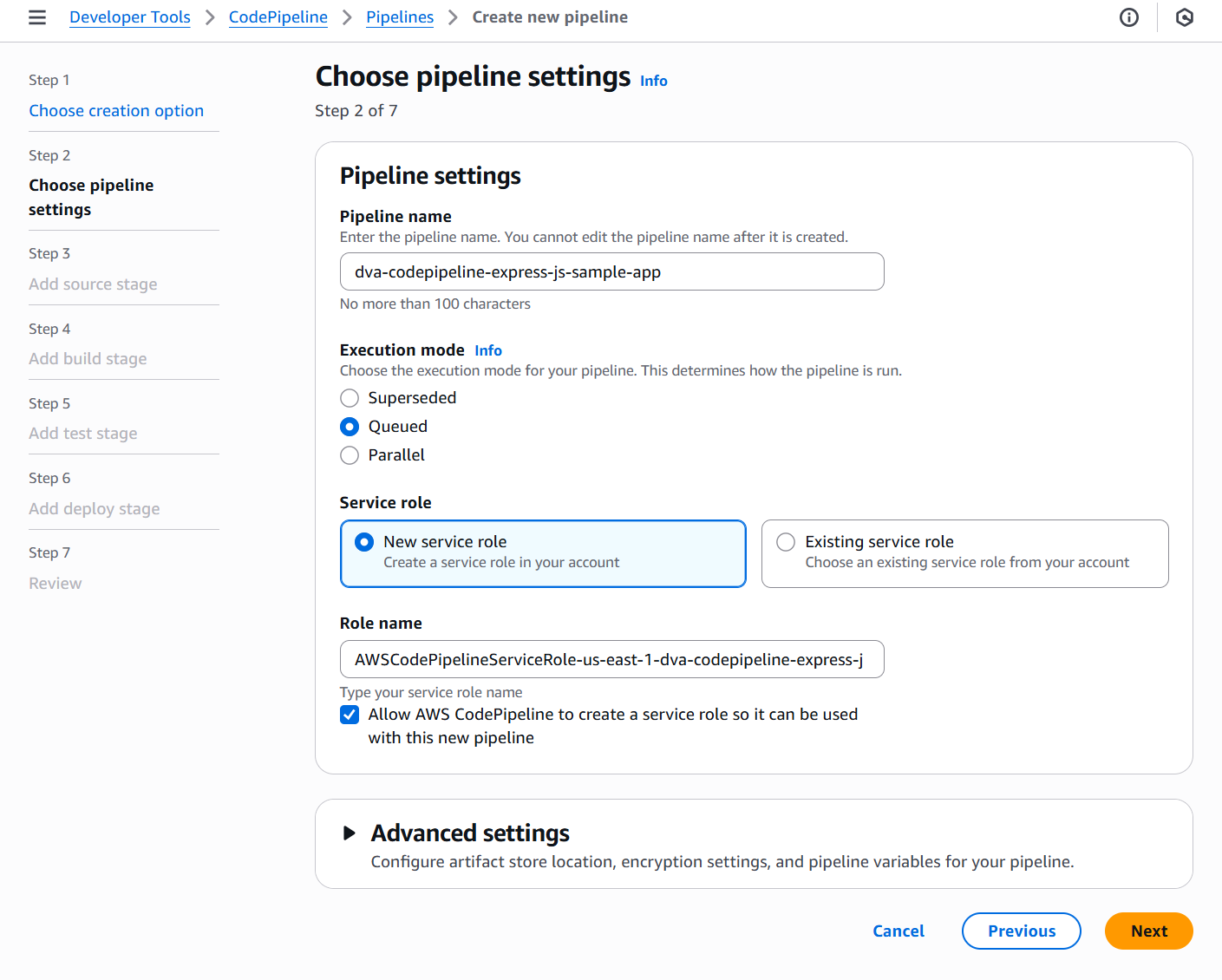The width and height of the screenshot is (1222, 980).
Task: Select the New service role option
Action: pos(365,542)
